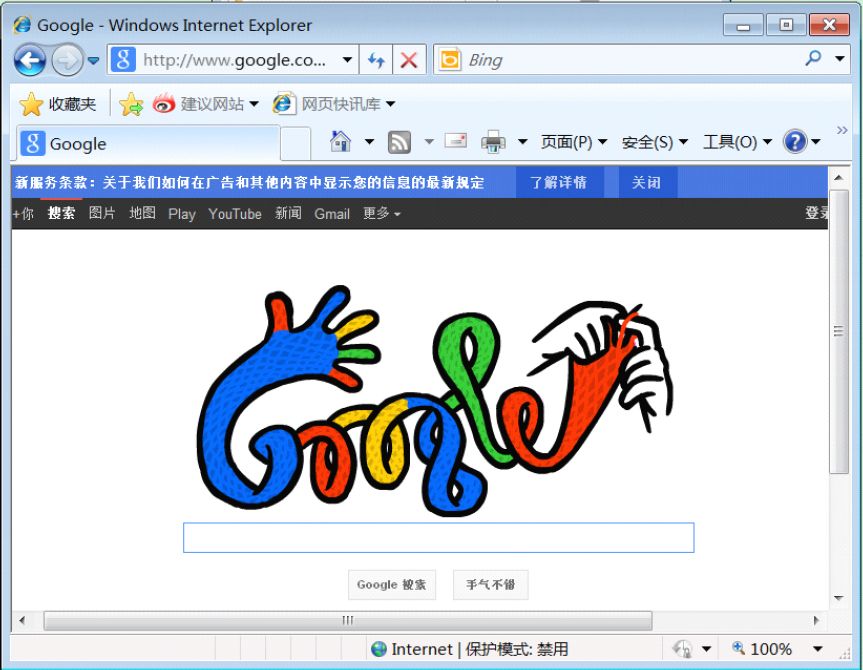Minimize the Internet Explorer window
Viewport: 863px width, 670px height.
[x=743, y=25]
